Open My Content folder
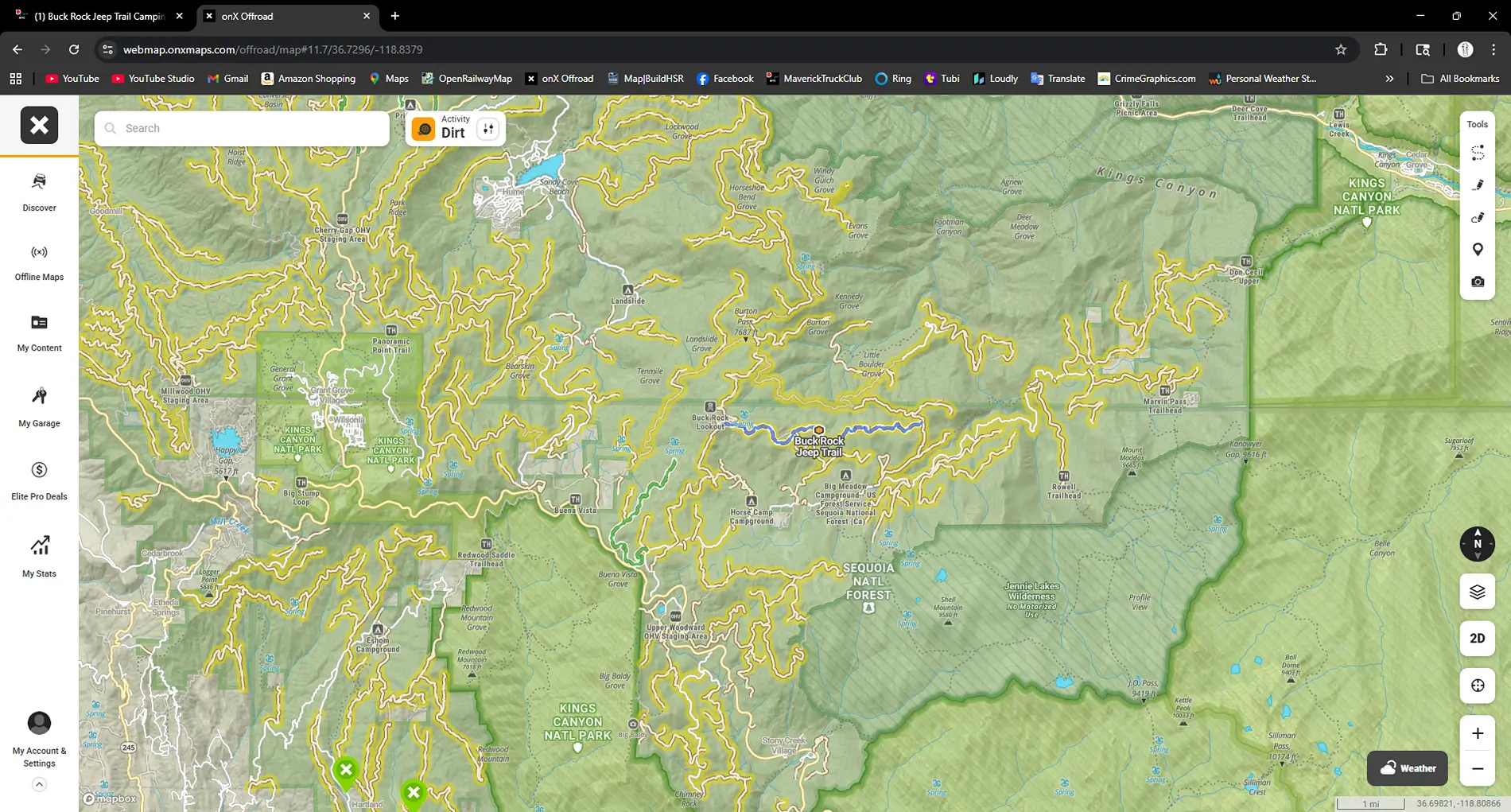 point(39,332)
